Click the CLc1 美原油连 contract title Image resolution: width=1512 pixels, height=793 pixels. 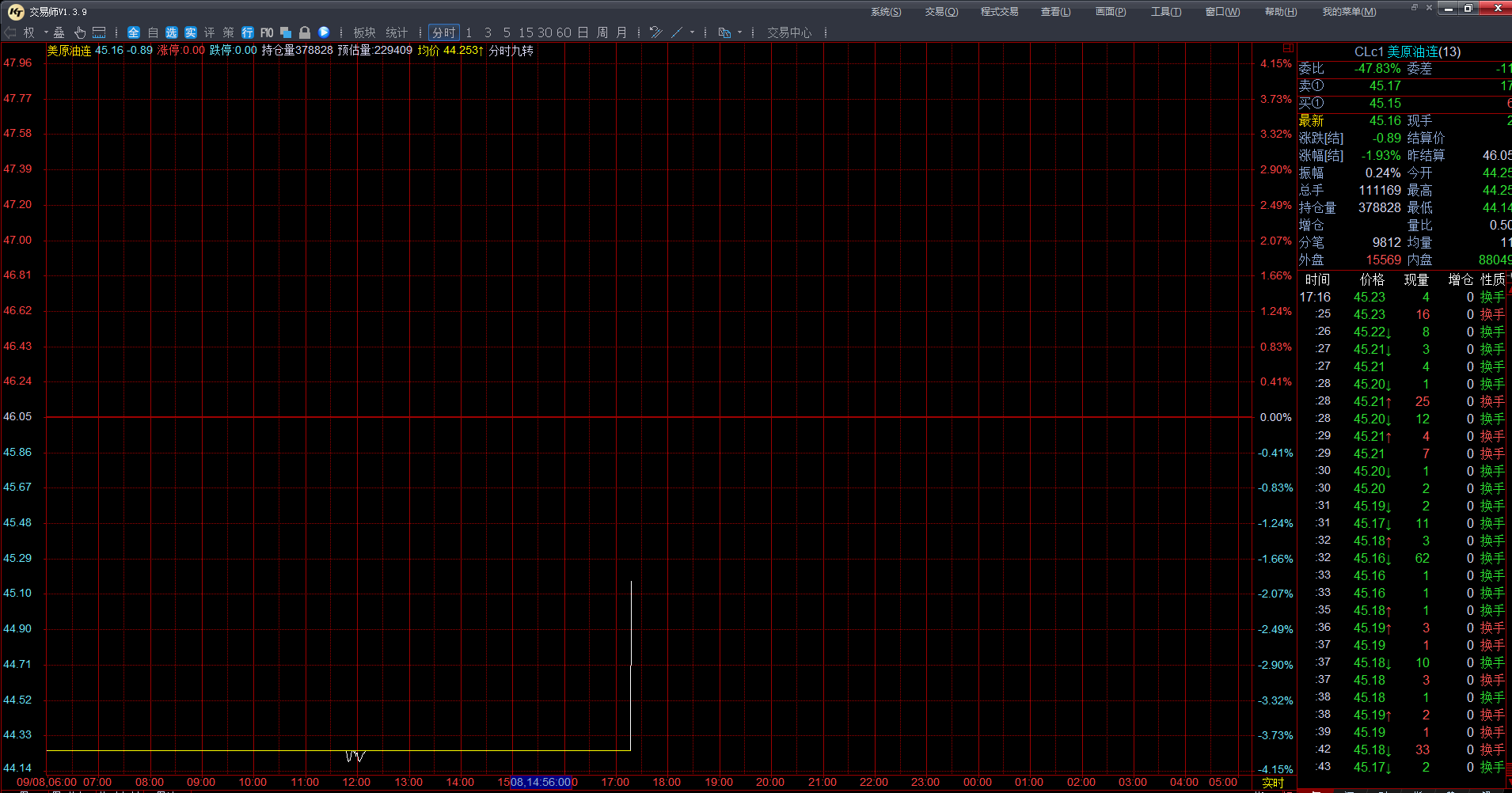[1407, 51]
